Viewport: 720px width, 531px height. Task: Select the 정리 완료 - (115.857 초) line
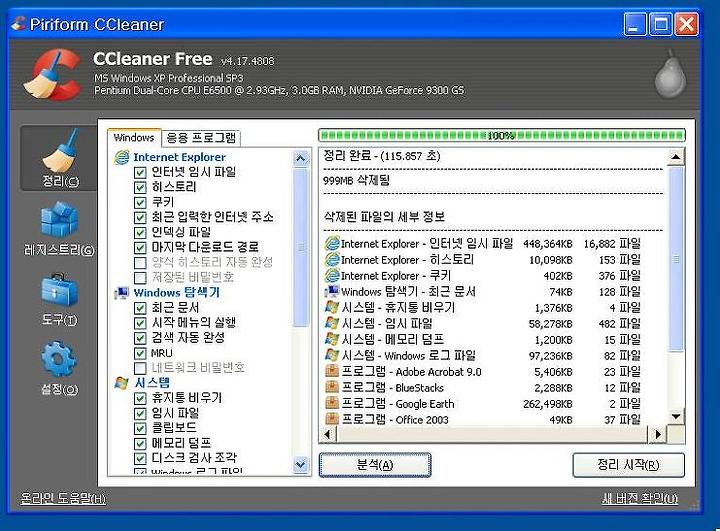[382, 156]
